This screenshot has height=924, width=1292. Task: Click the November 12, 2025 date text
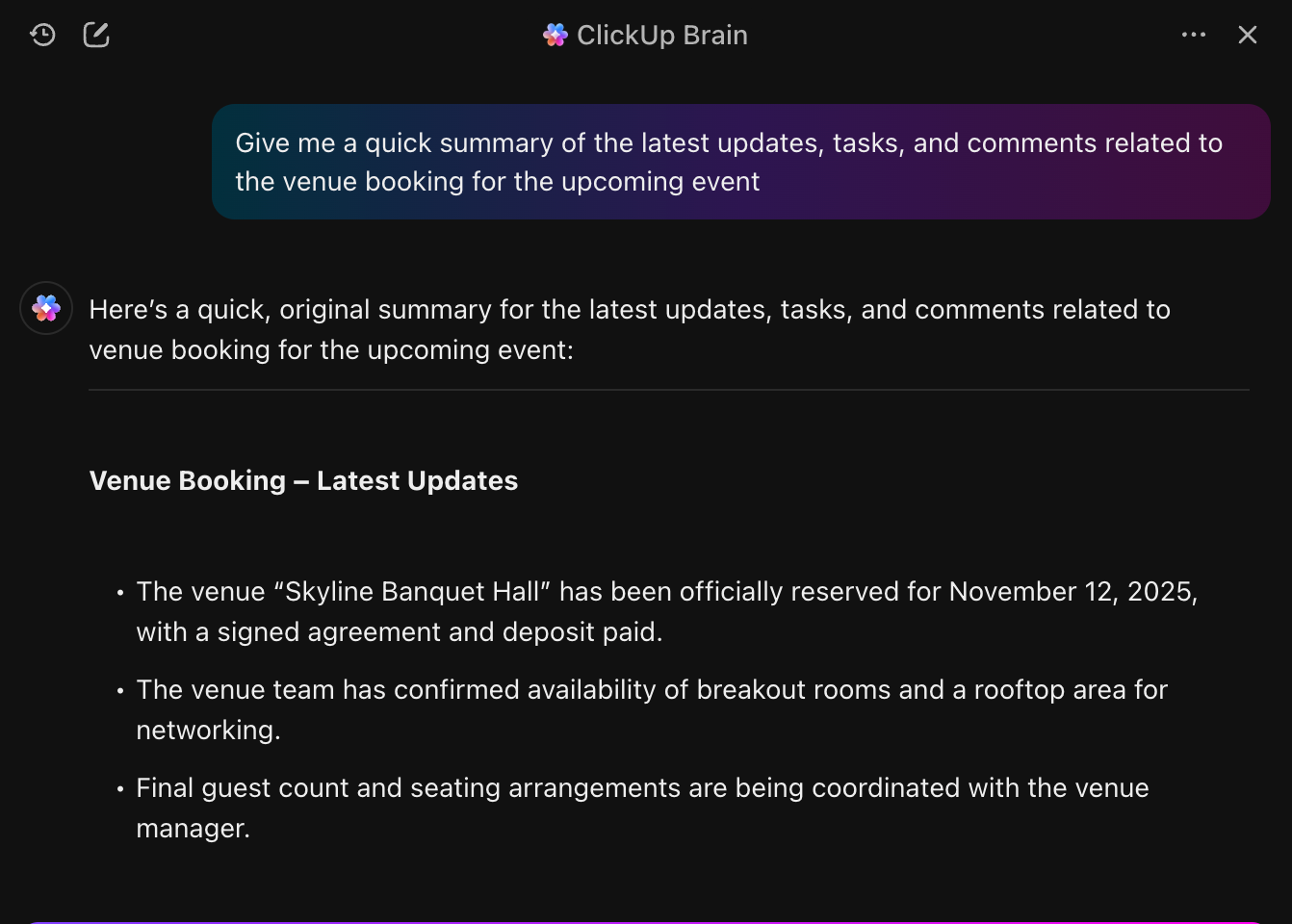point(1072,591)
